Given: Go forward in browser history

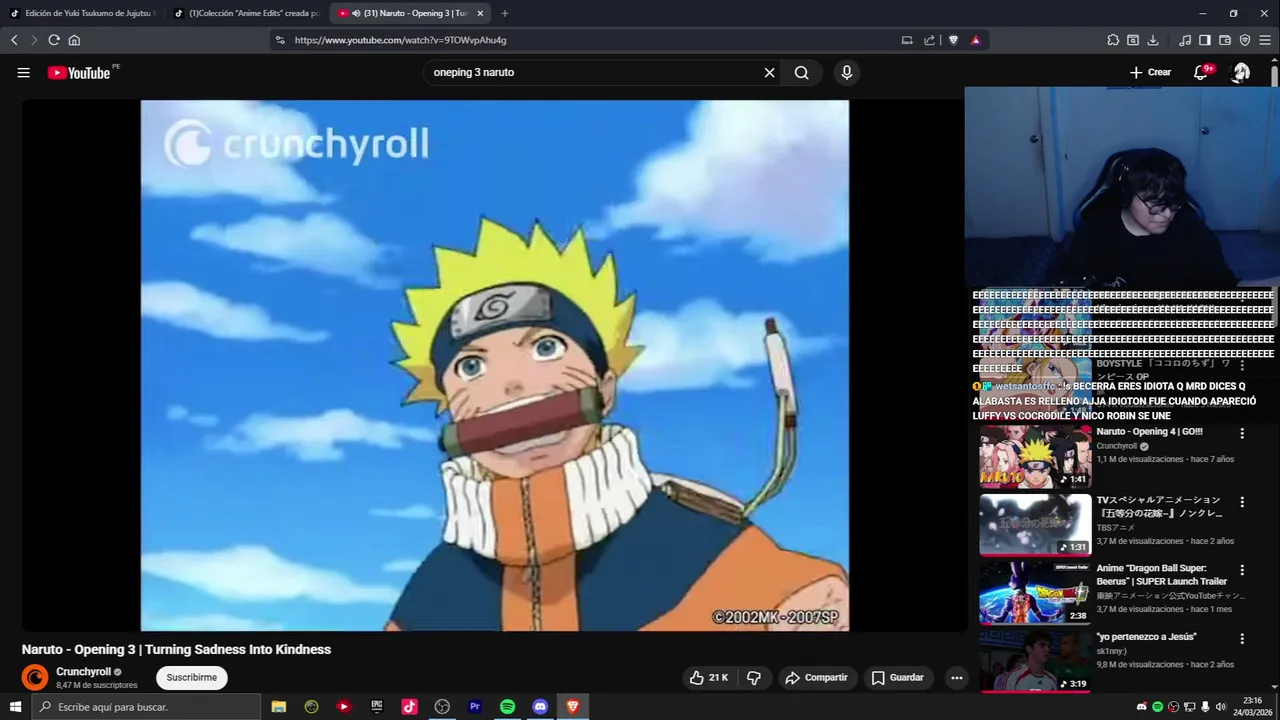Looking at the screenshot, I should tap(34, 40).
